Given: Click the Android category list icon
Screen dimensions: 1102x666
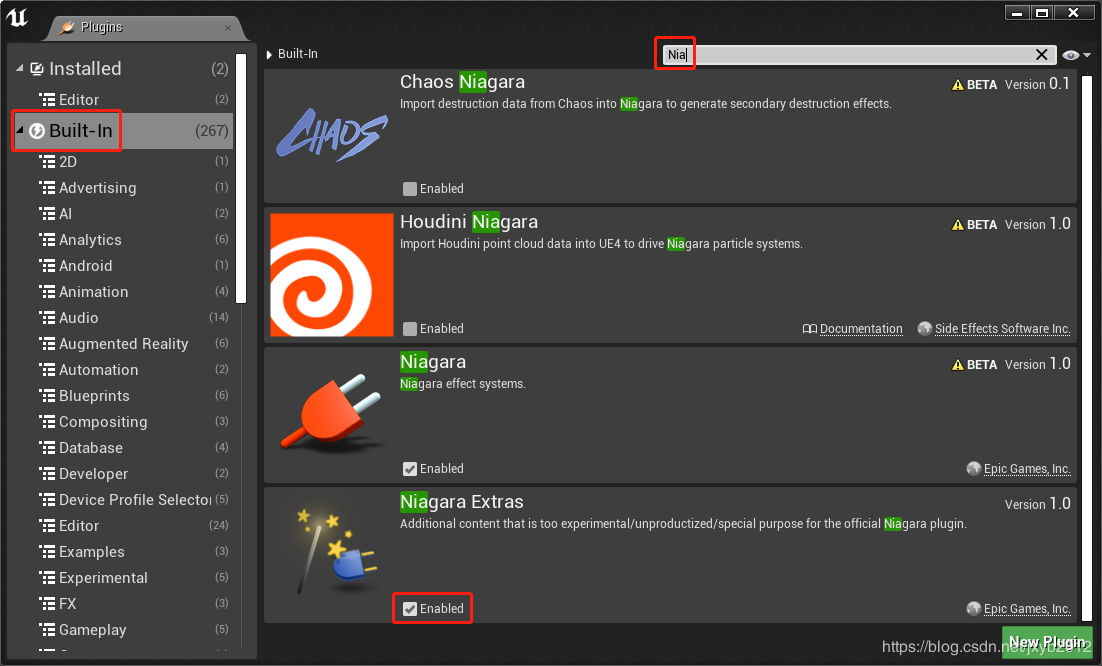Looking at the screenshot, I should tap(47, 266).
